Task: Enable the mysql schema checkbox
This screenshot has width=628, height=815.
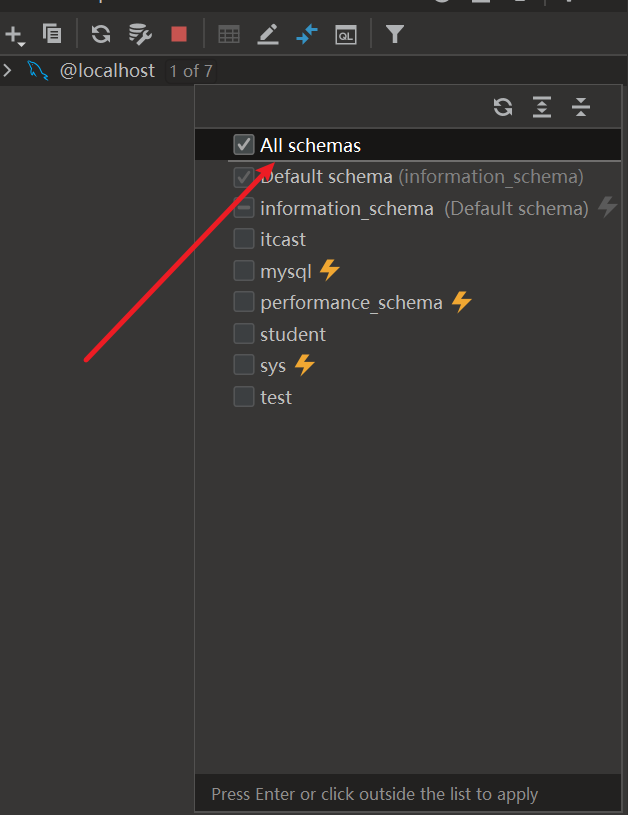Action: 244,271
